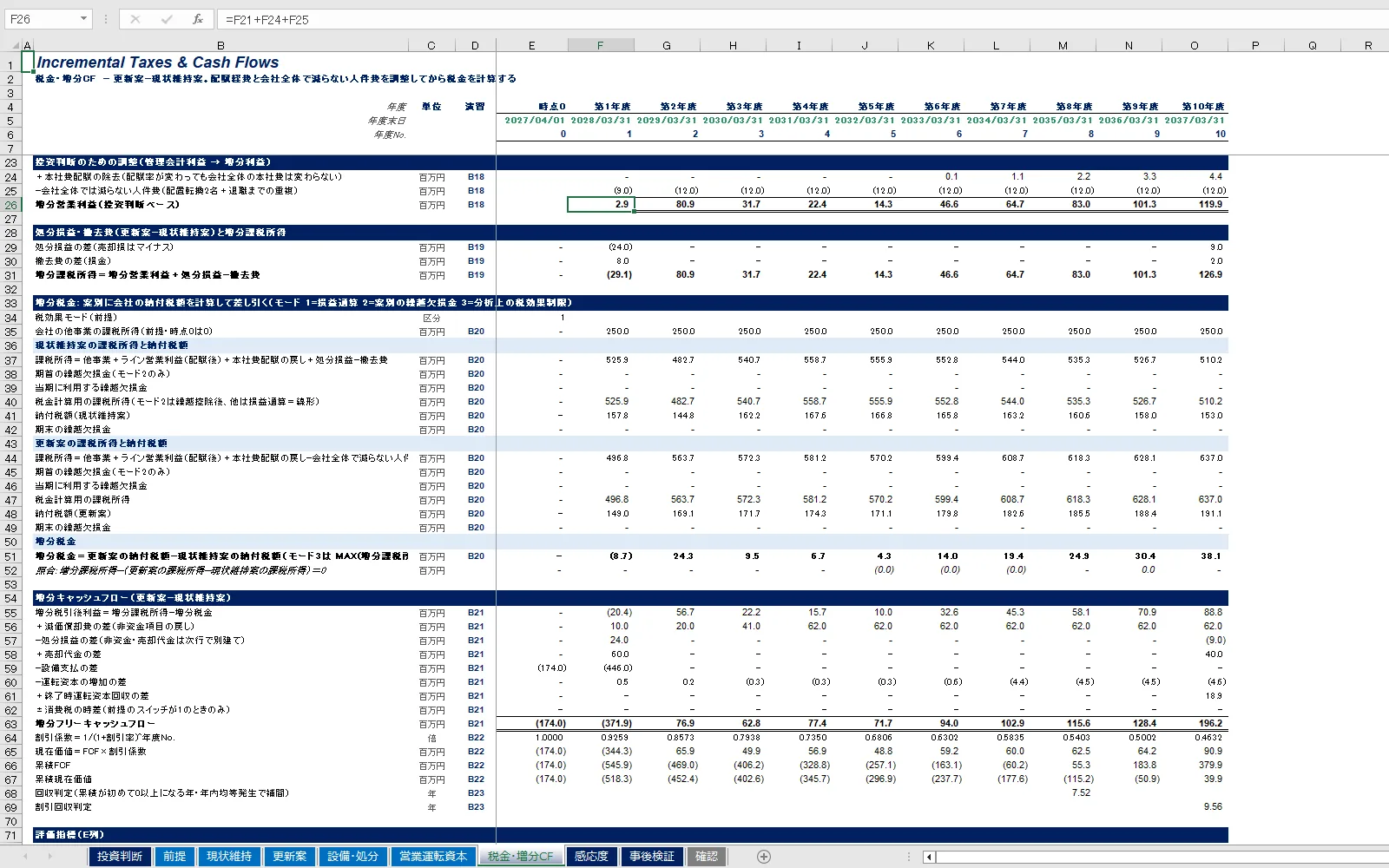
Task: Click the 評価指標(E列) section header
Action: tap(69, 834)
